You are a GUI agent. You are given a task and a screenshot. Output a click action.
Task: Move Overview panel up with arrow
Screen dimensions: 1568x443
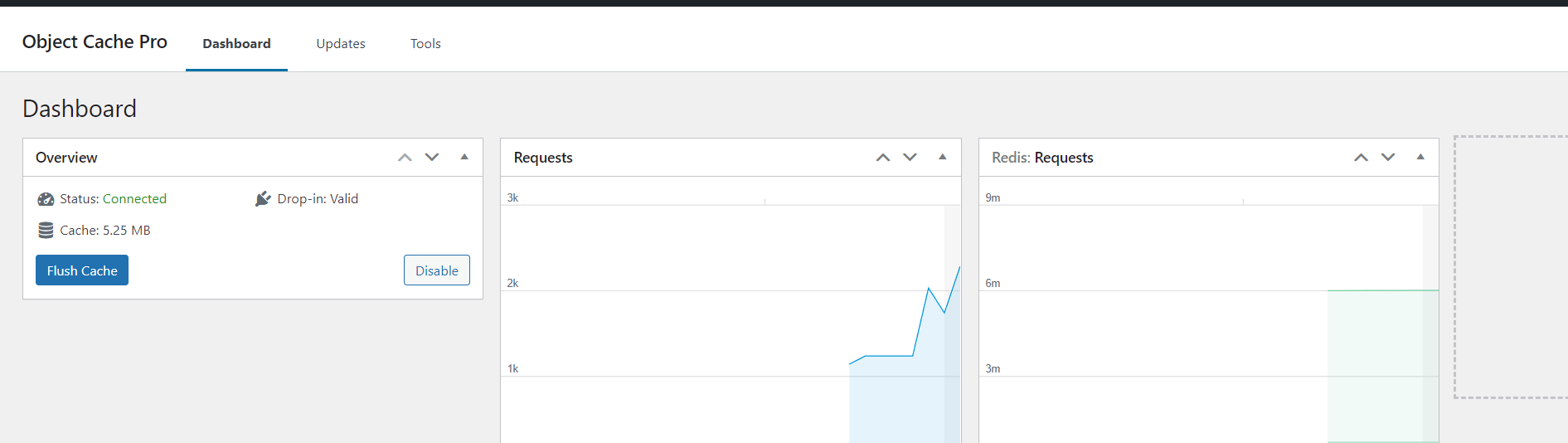(405, 158)
